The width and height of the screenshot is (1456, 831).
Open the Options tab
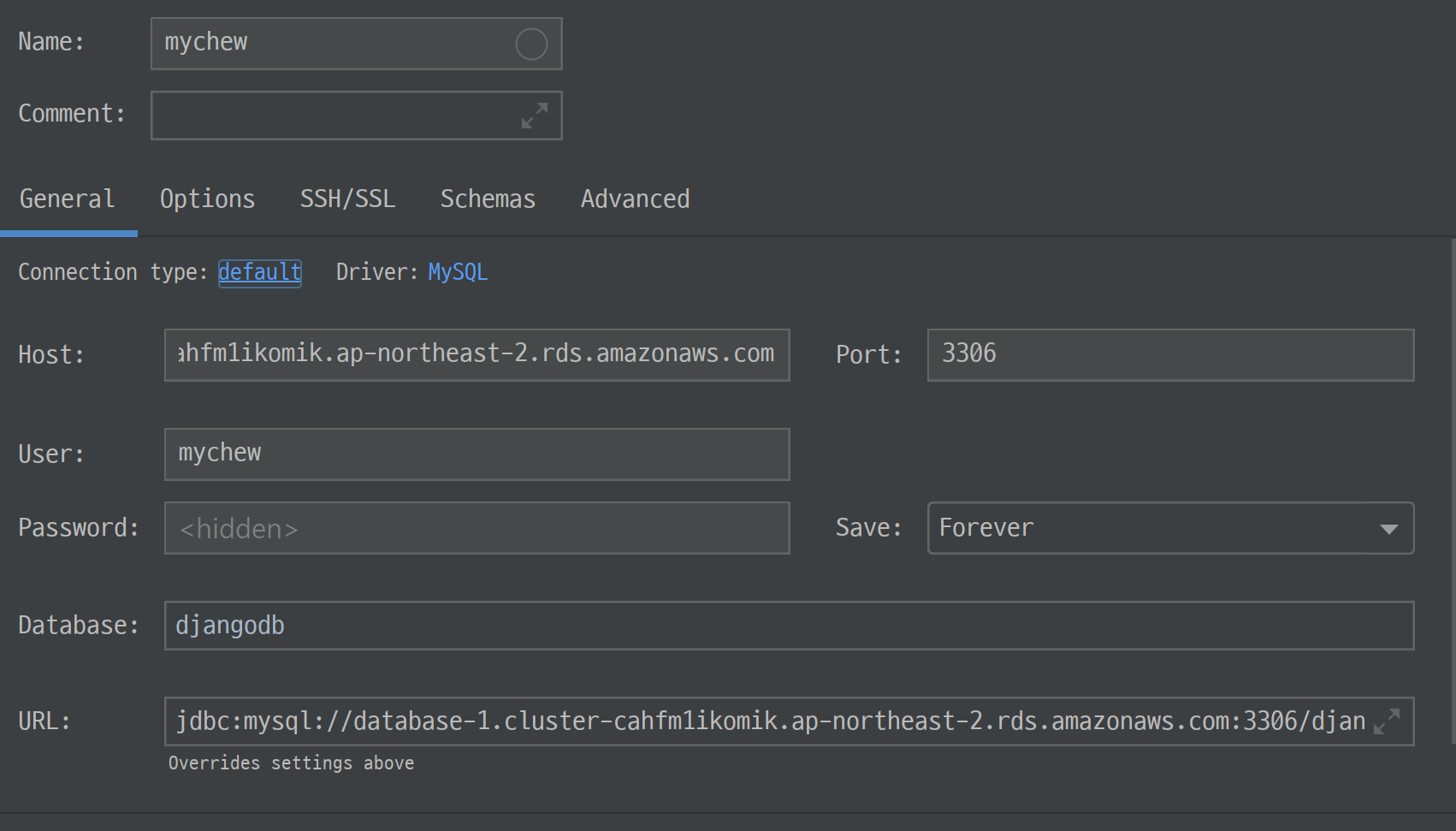tap(207, 199)
